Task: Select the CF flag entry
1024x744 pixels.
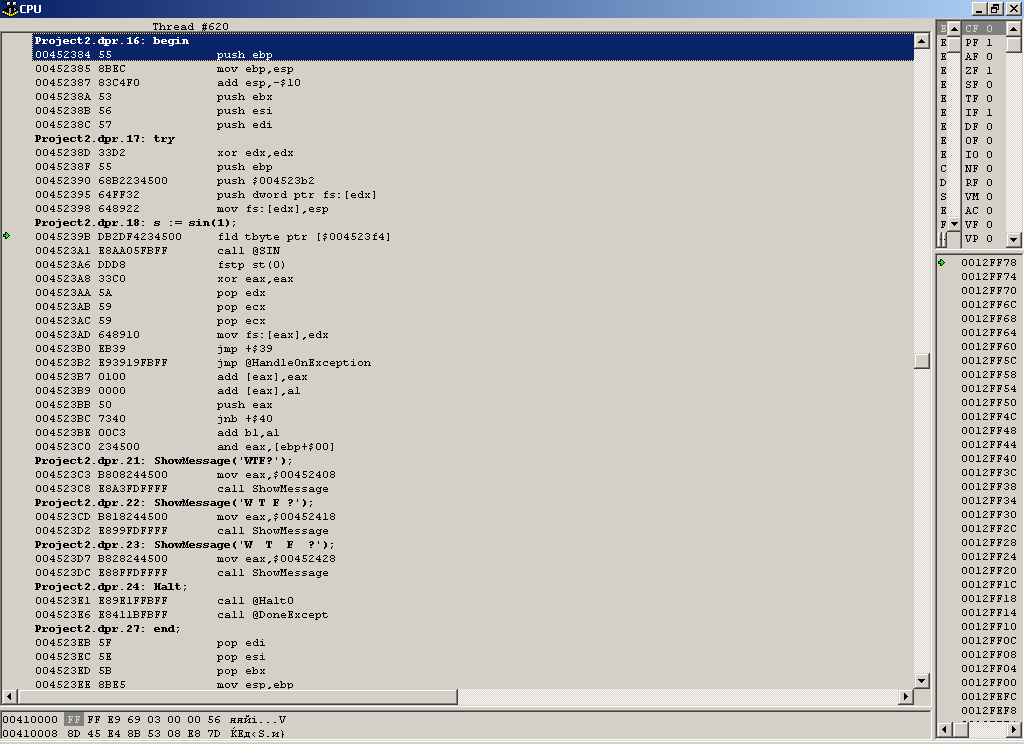Action: [x=979, y=29]
